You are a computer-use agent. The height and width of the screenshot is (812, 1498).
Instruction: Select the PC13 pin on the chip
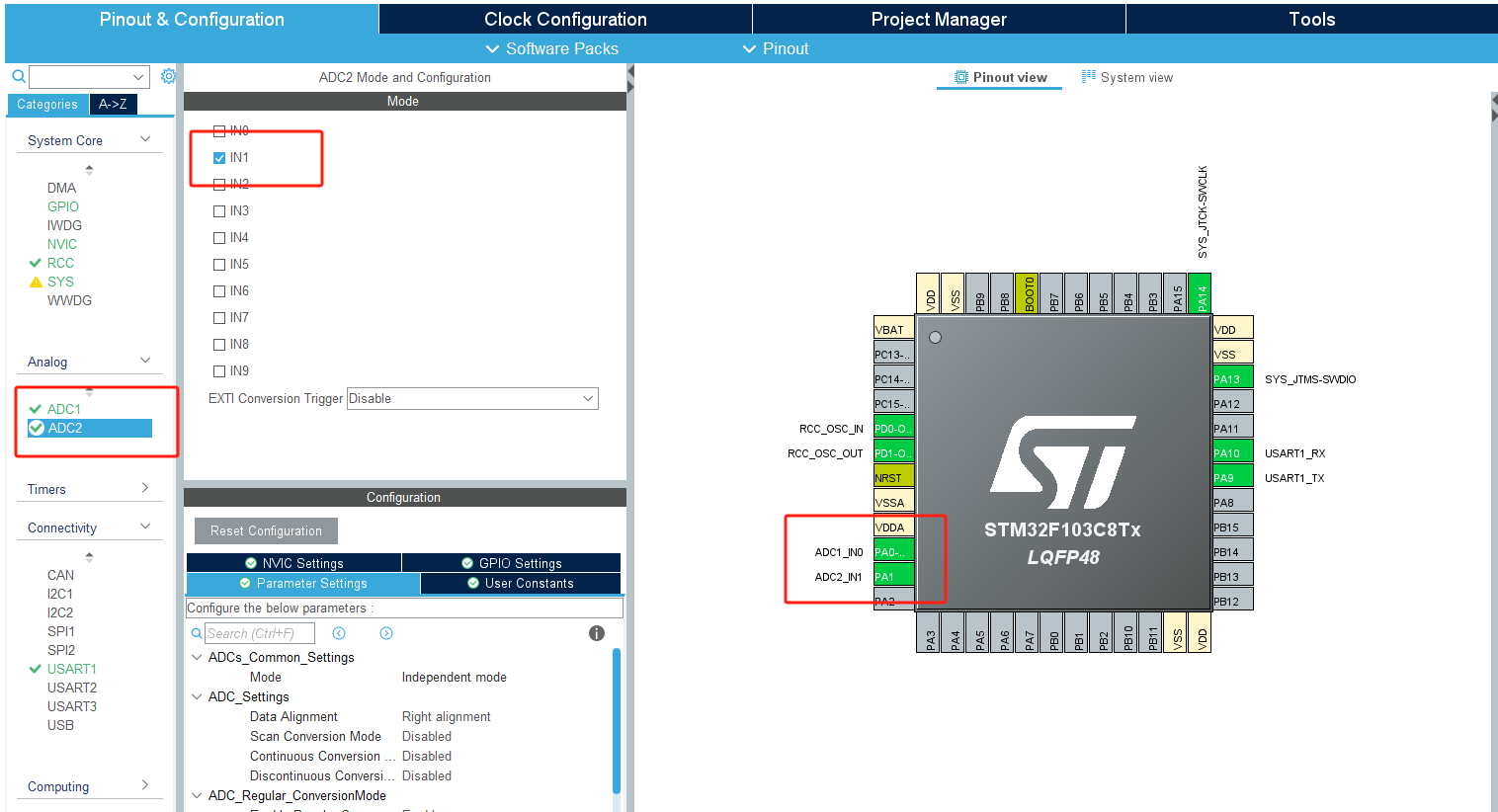pyautogui.click(x=893, y=354)
